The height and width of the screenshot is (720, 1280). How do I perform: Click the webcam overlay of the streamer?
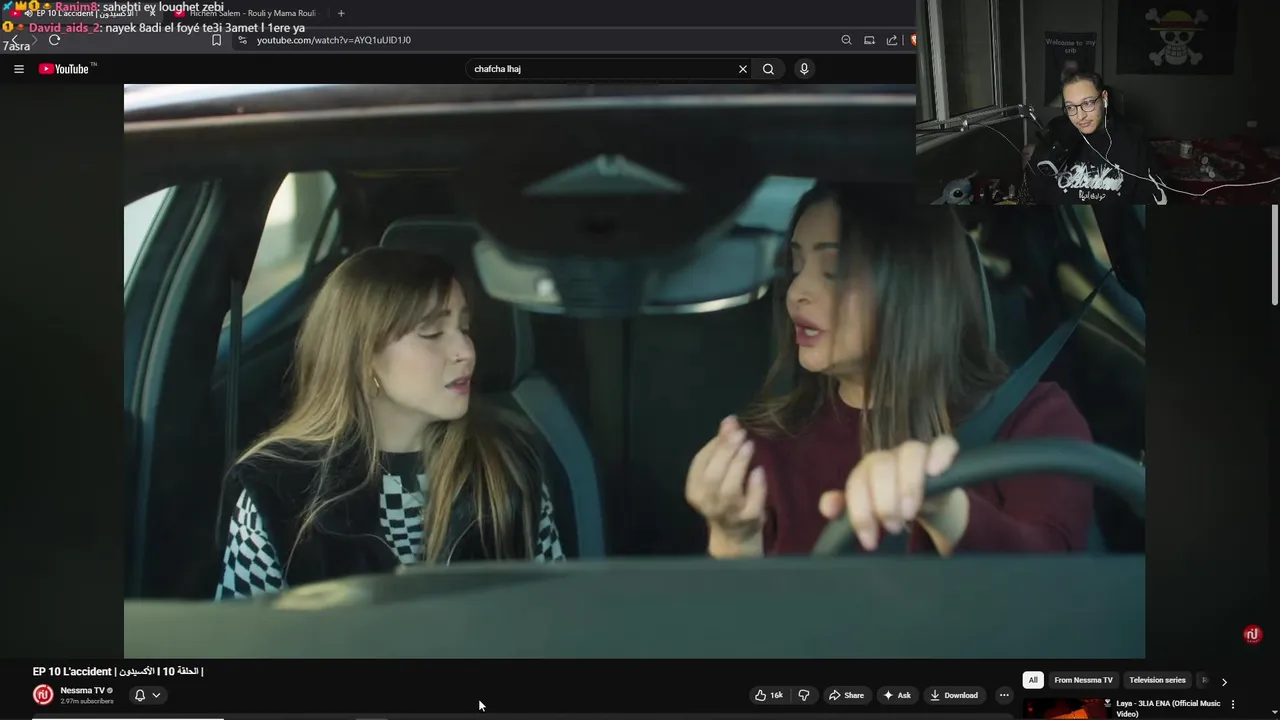tap(1098, 102)
